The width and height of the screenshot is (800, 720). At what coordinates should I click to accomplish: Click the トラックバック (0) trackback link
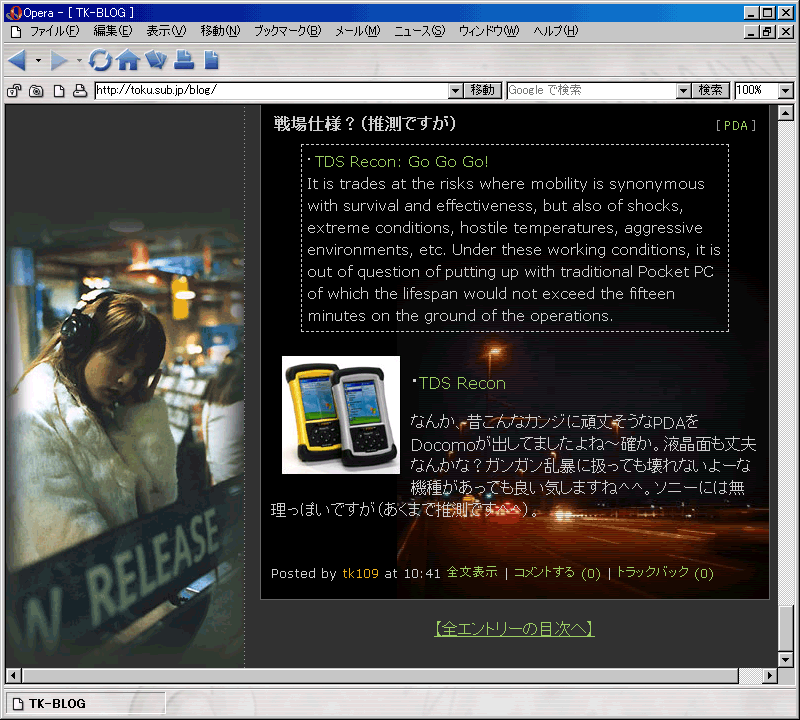click(665, 573)
